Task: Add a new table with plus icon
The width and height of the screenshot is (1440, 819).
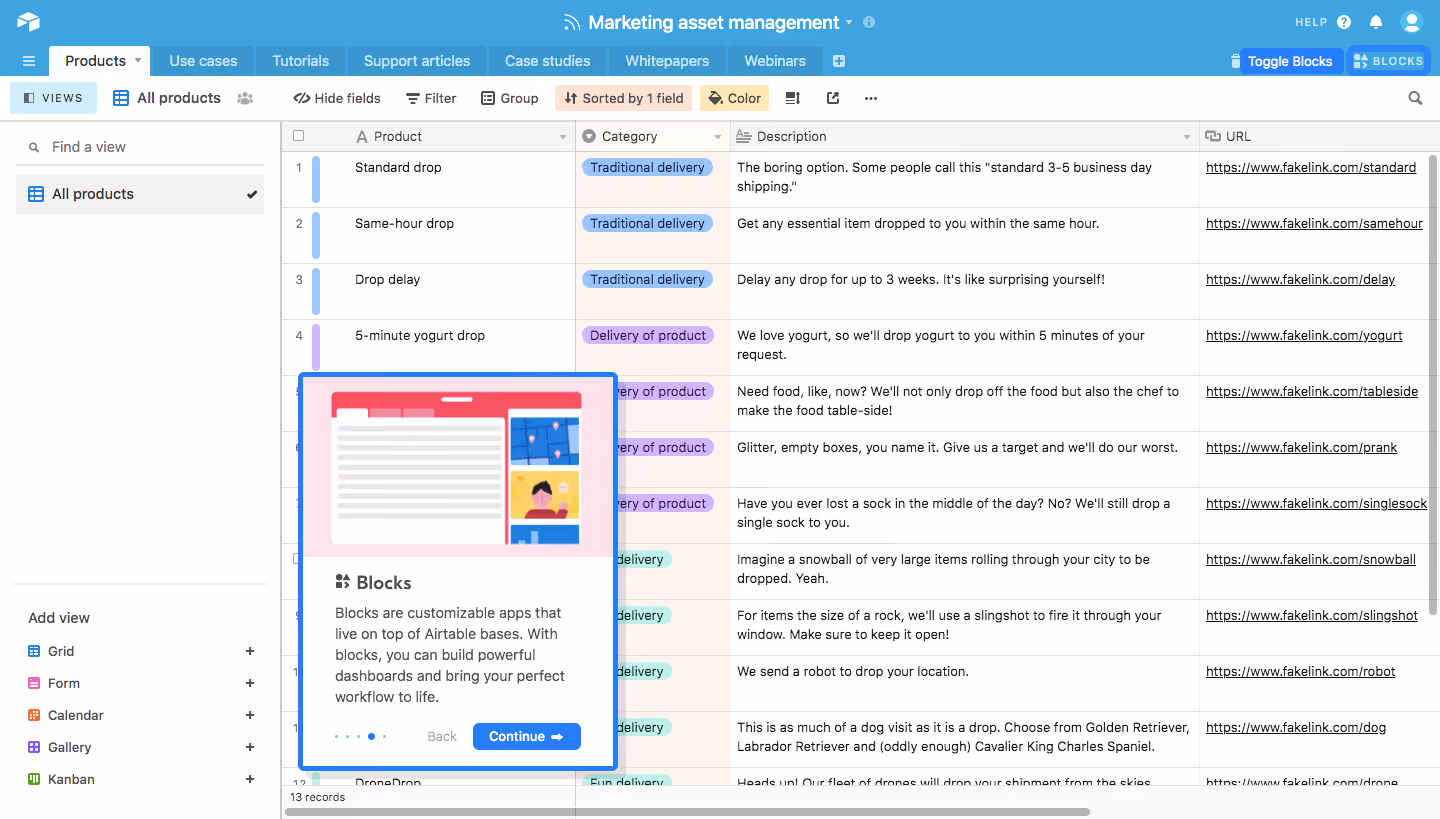Action: [x=839, y=61]
